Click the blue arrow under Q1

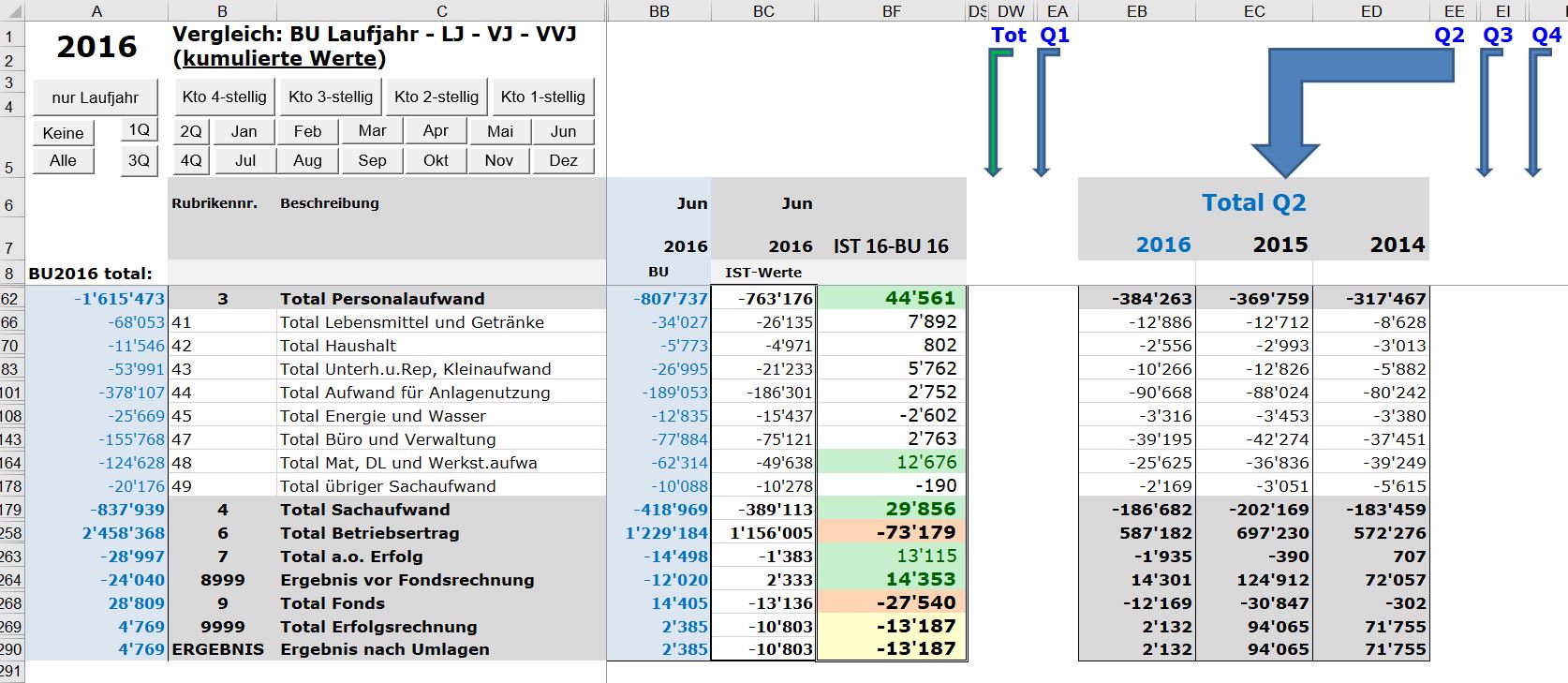[1043, 112]
